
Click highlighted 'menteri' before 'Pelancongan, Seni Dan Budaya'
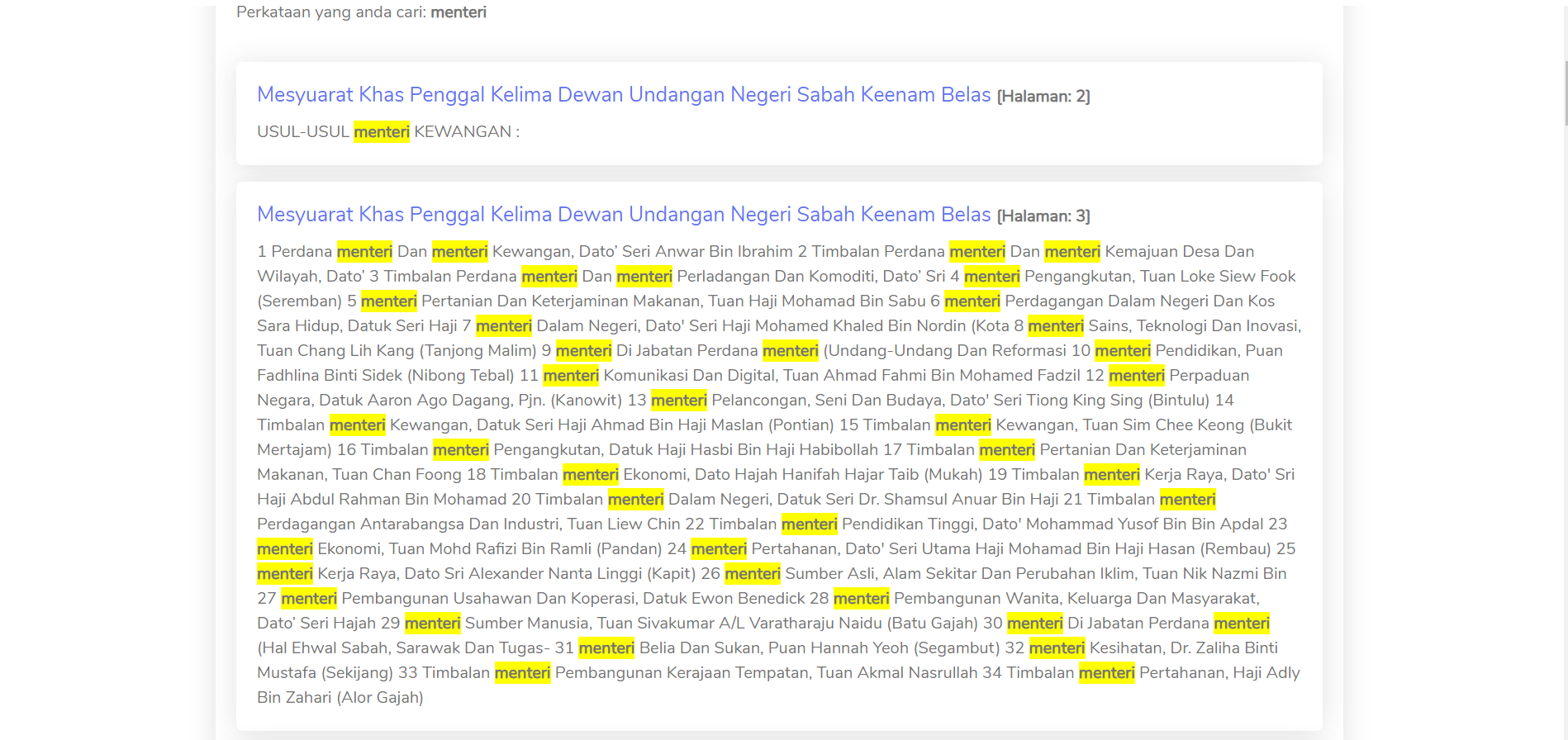(678, 401)
